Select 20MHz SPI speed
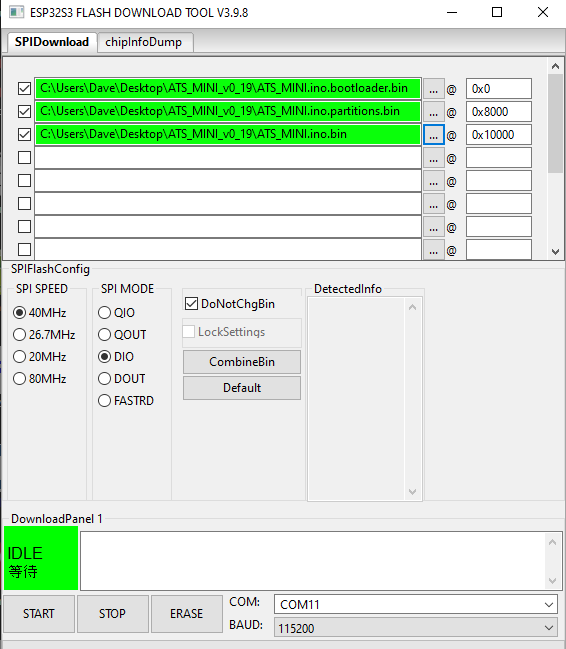The width and height of the screenshot is (566, 649). 40,356
